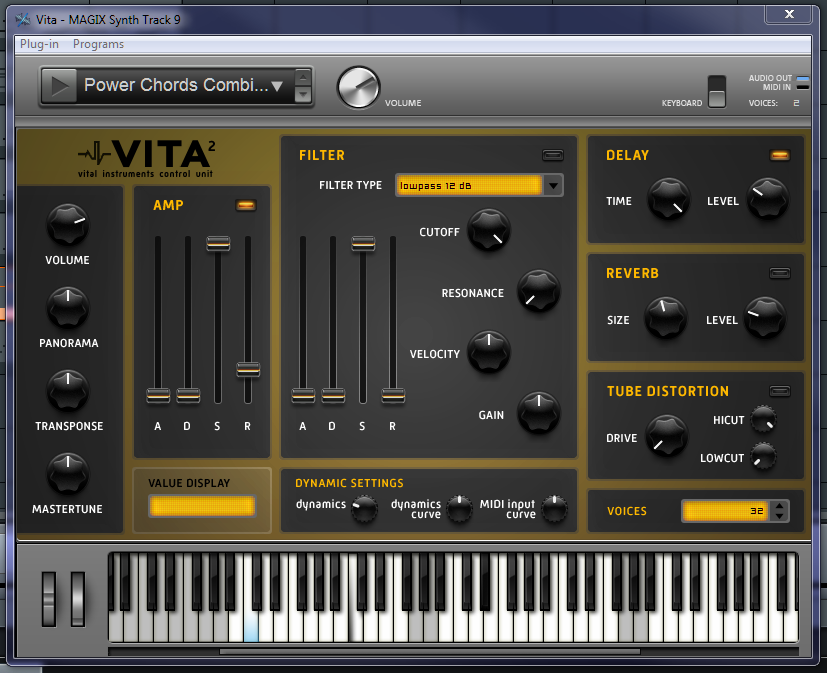827x673 pixels.
Task: Toggle the DELAY effect power LED
Action: 780,155
